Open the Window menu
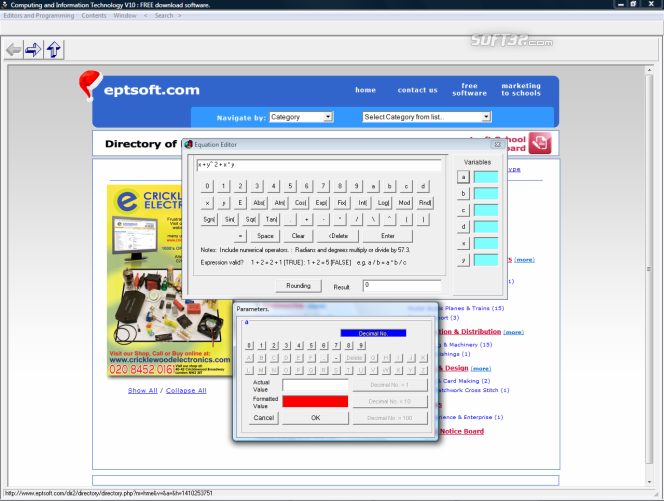Screen dimensions: 664x501 (x=124, y=16)
